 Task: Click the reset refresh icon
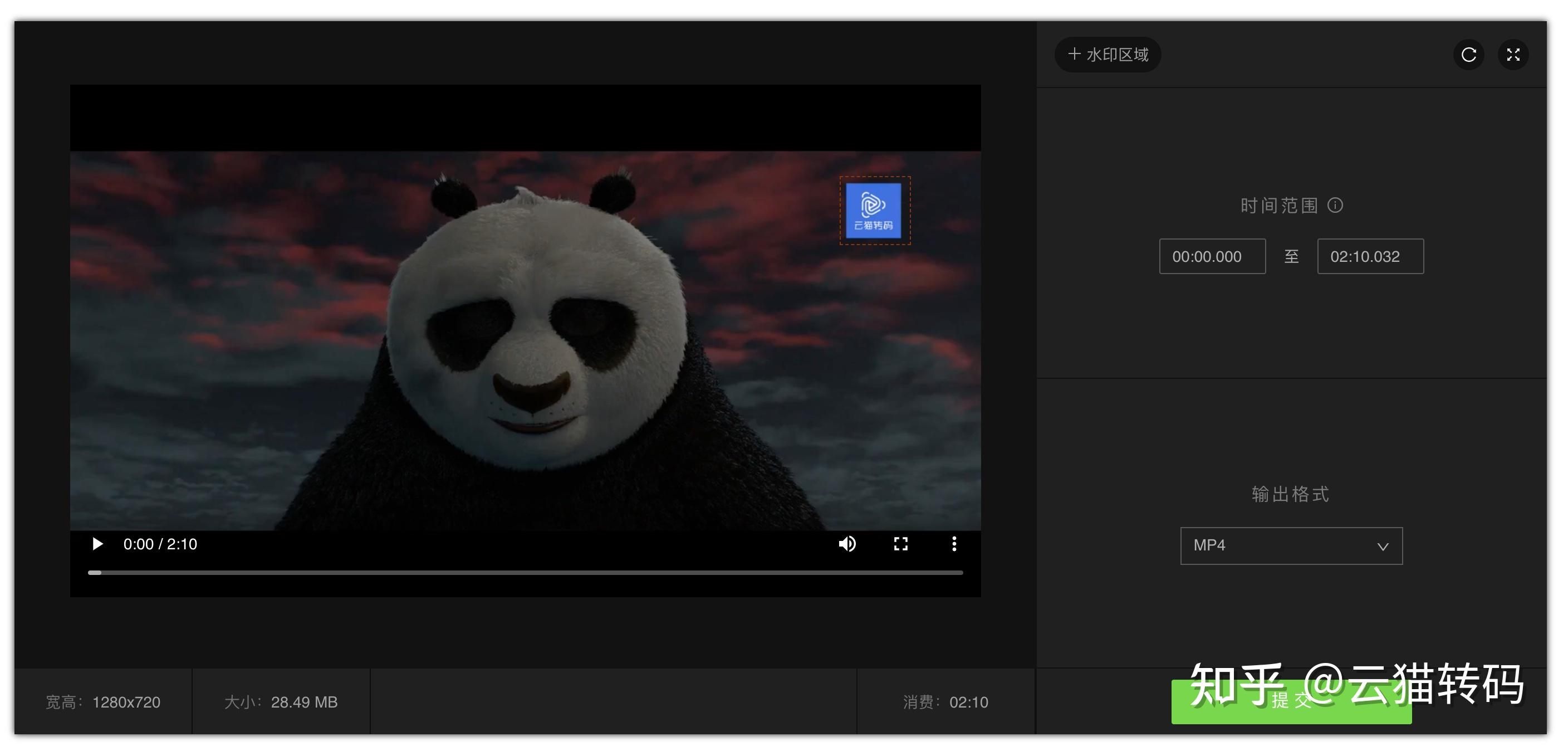1469,55
